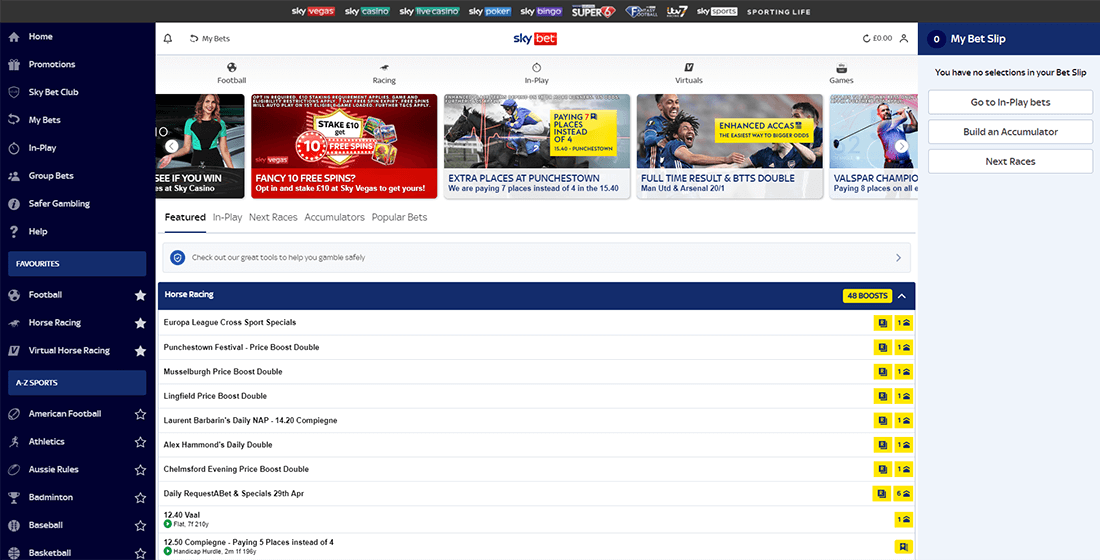Image resolution: width=1100 pixels, height=560 pixels.
Task: Click the Promotions gift icon
Action: [x=14, y=65]
